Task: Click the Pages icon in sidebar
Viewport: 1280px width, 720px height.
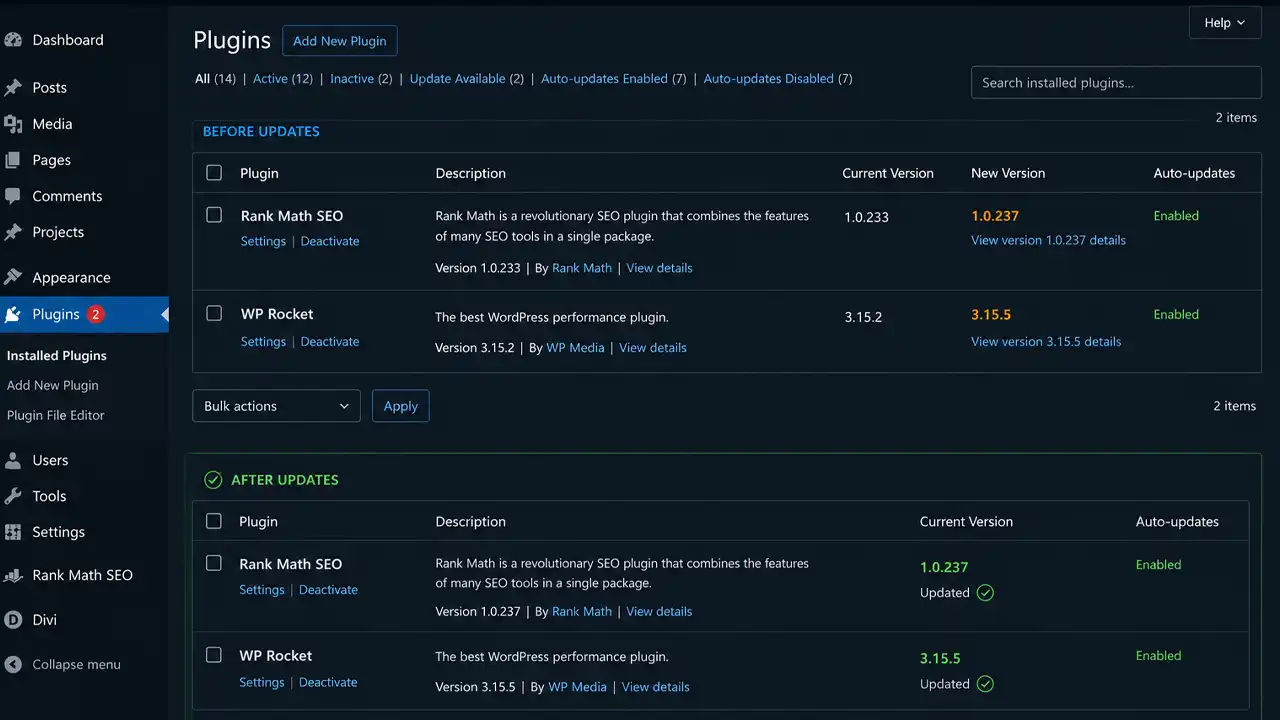Action: pyautogui.click(x=13, y=160)
